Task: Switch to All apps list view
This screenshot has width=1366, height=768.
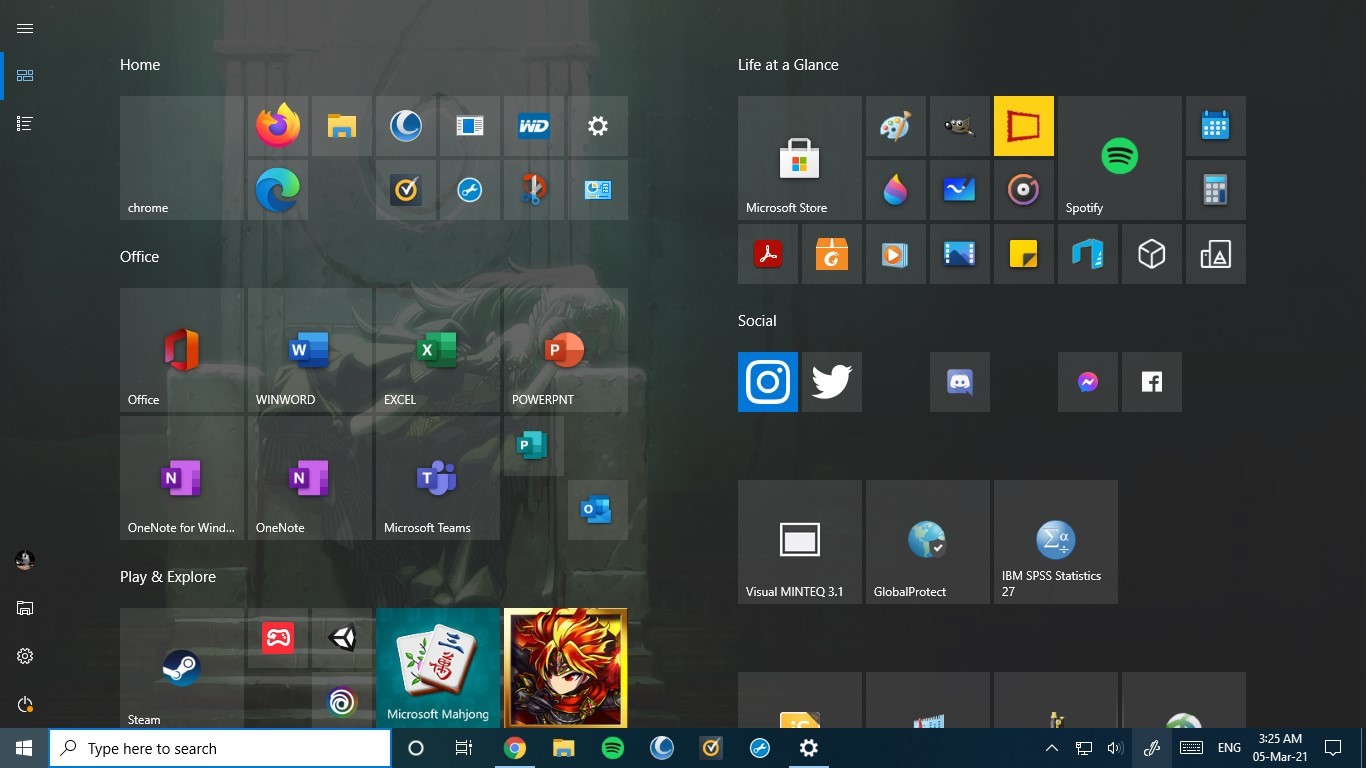Action: click(25, 124)
